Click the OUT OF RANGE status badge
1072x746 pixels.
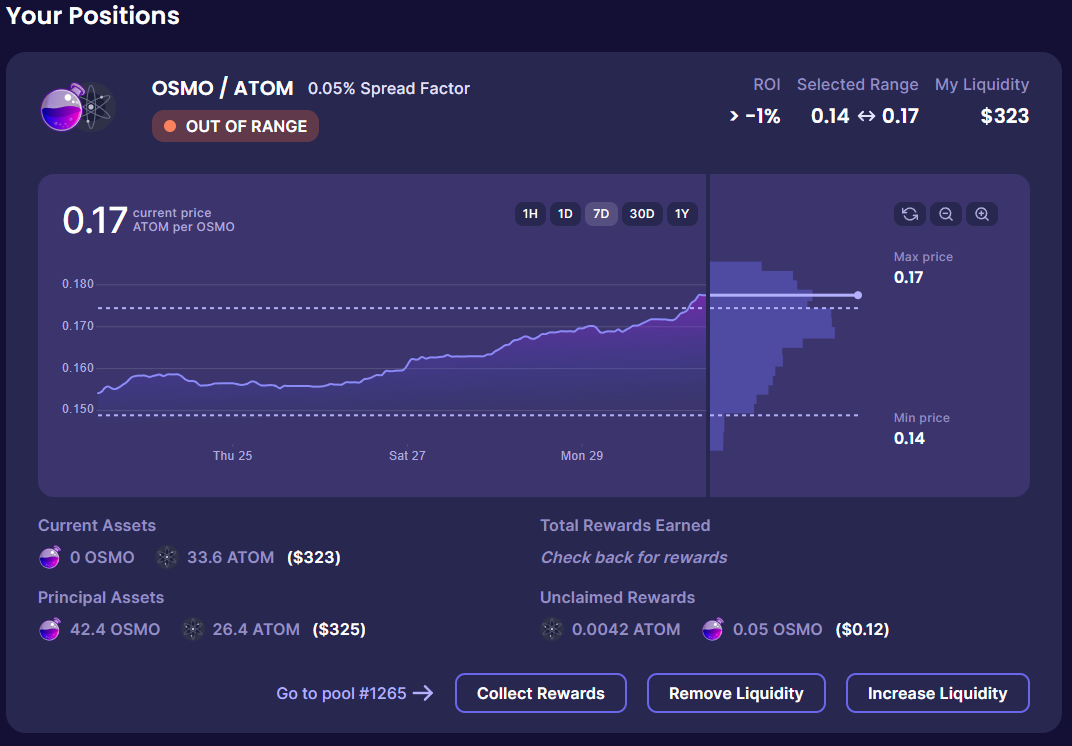235,127
